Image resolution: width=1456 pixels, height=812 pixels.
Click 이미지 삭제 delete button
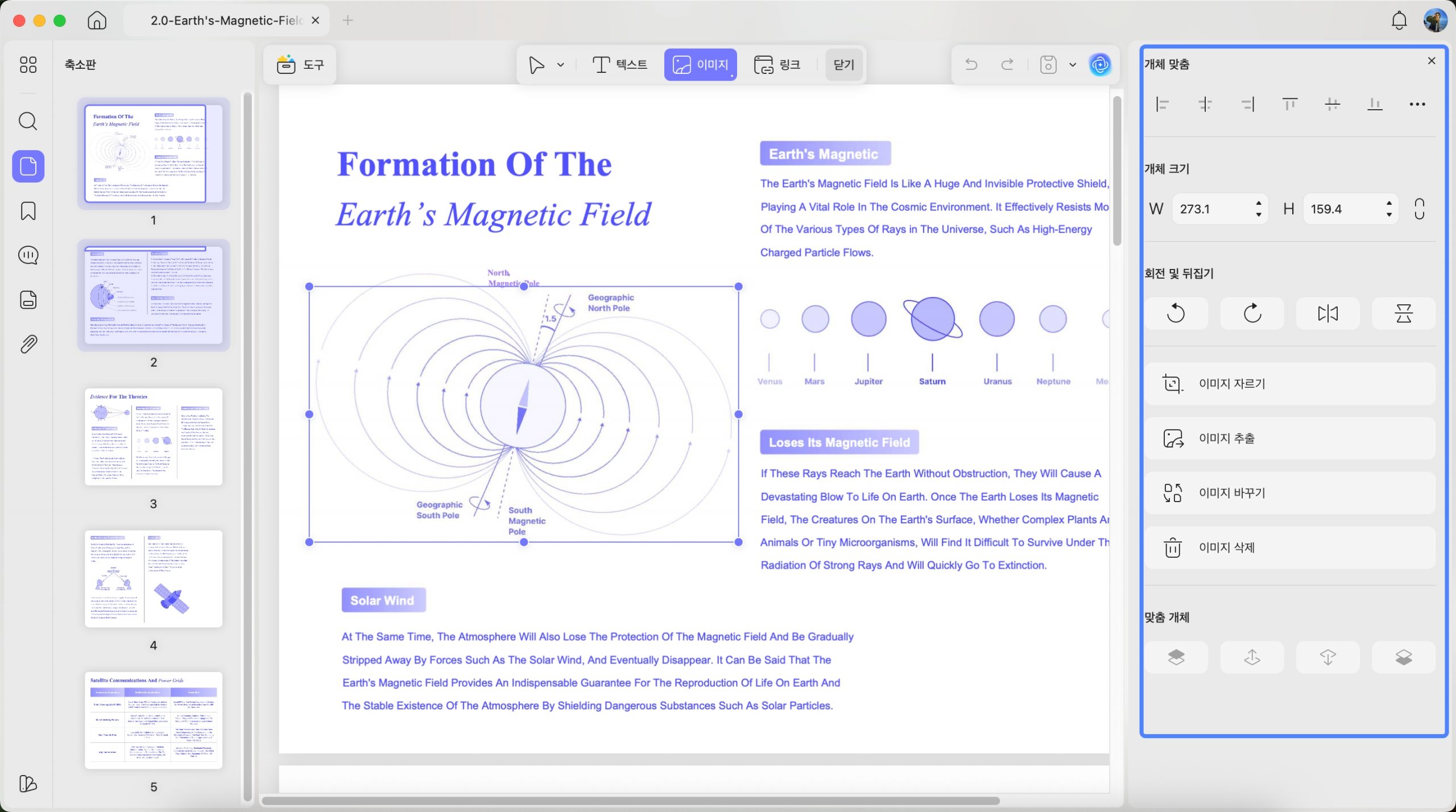coord(1290,548)
